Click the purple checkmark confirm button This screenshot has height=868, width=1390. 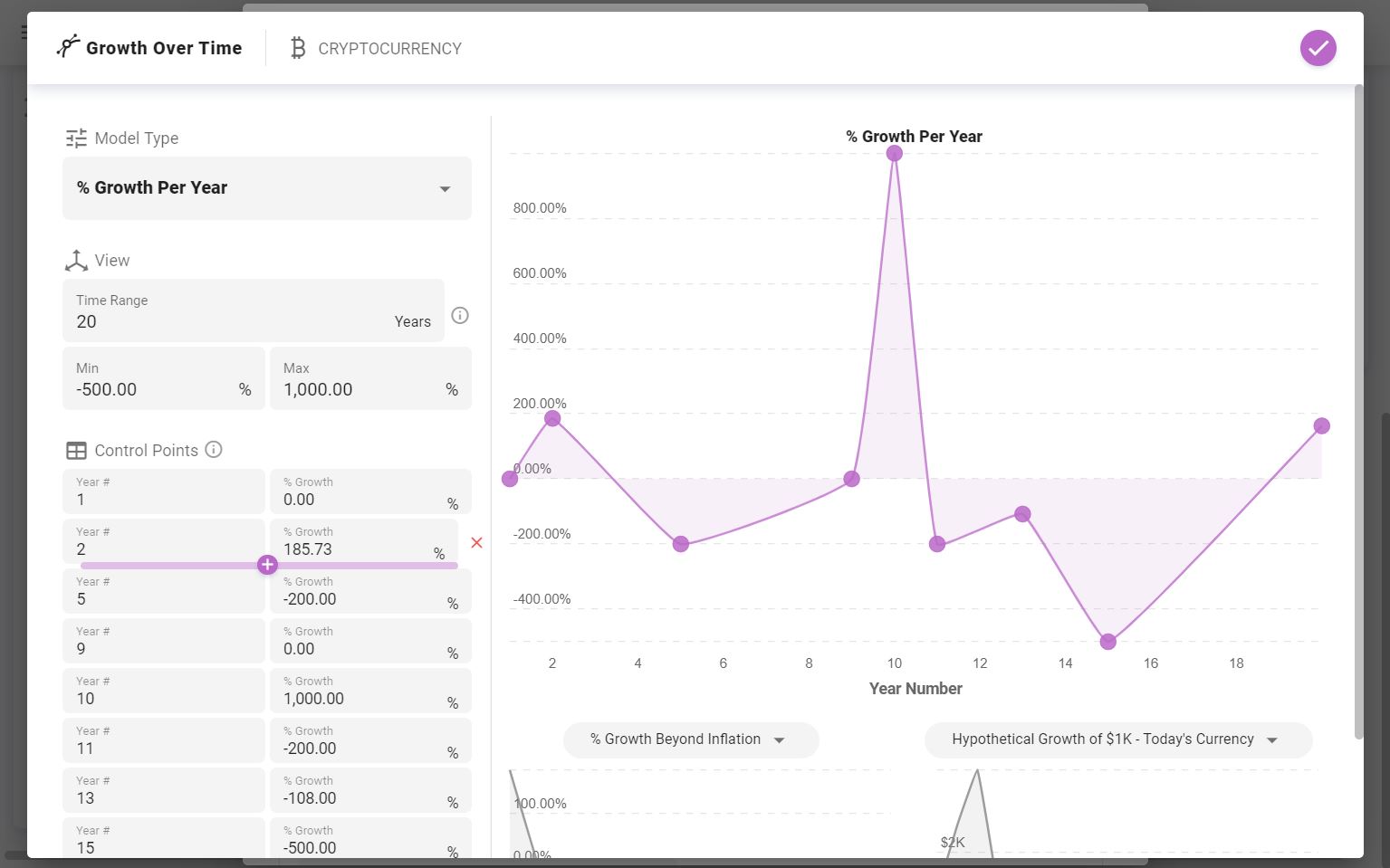(x=1318, y=48)
